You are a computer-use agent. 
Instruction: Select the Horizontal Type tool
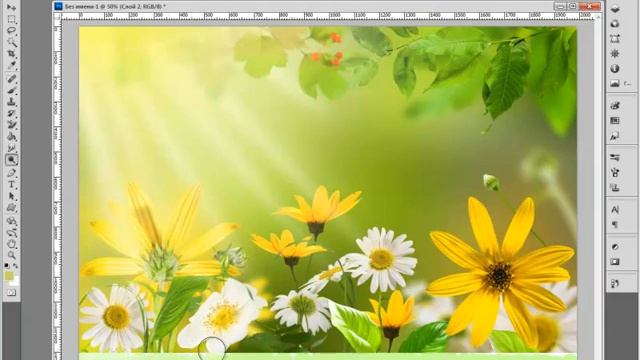(11, 184)
